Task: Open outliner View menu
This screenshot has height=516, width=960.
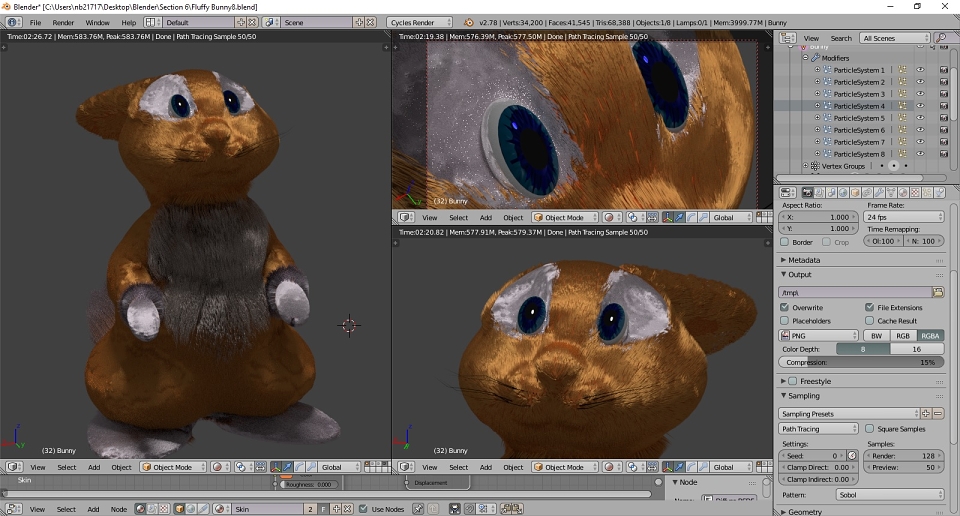Action: [811, 38]
